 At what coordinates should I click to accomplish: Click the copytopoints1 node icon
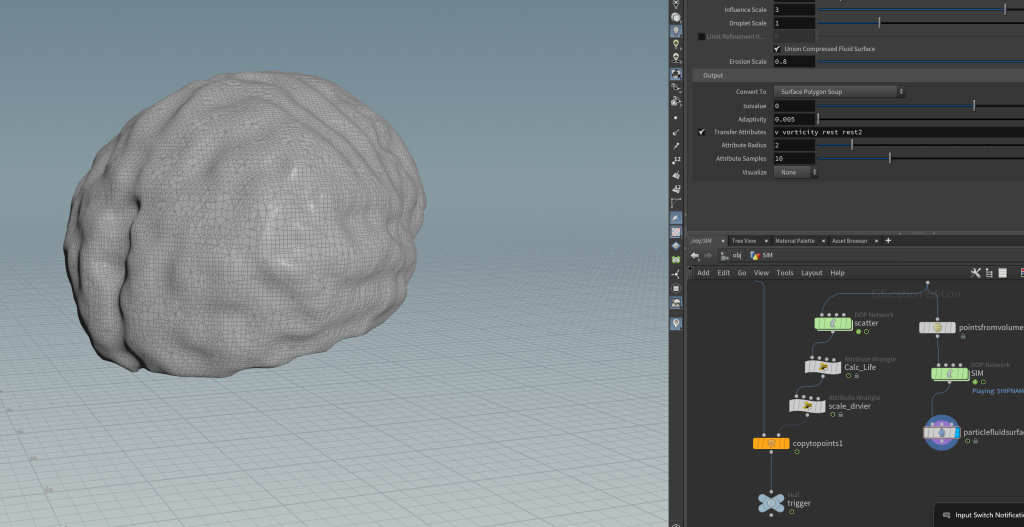click(771, 442)
